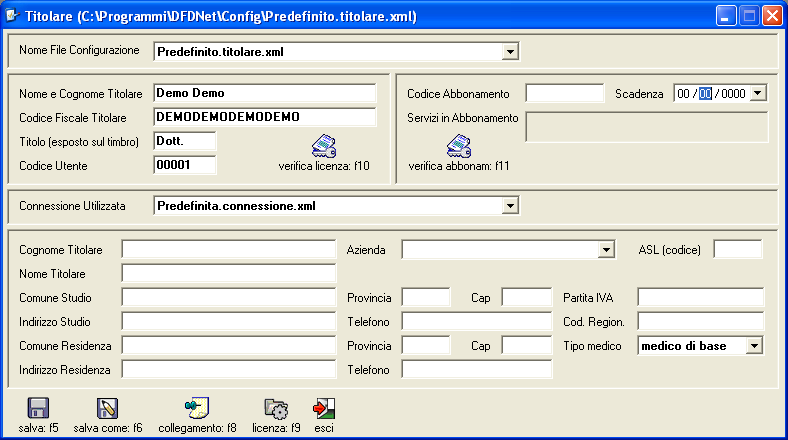Click the Comune Studio text field
The width and height of the screenshot is (788, 440).
click(x=229, y=298)
